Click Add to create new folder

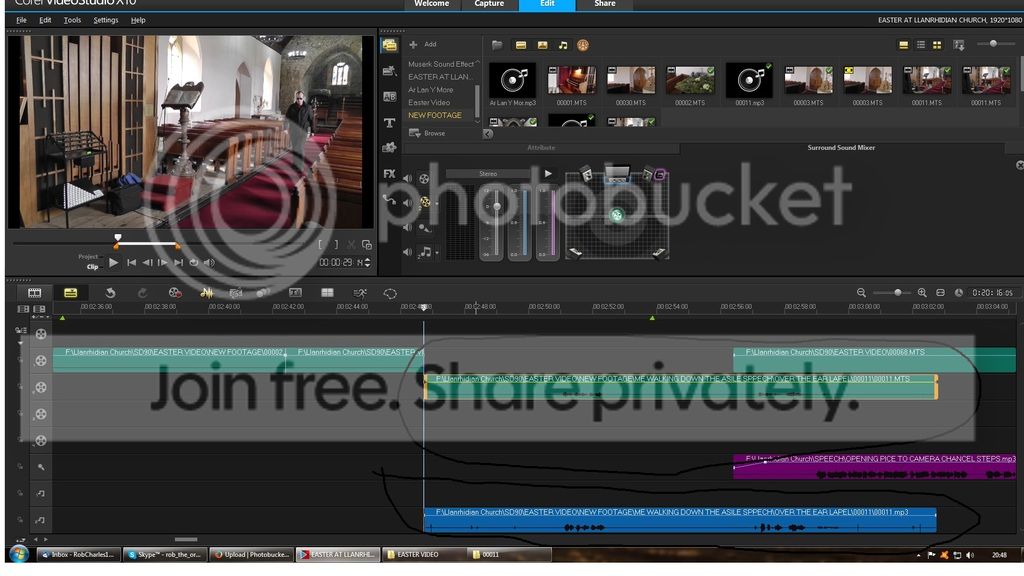click(423, 45)
